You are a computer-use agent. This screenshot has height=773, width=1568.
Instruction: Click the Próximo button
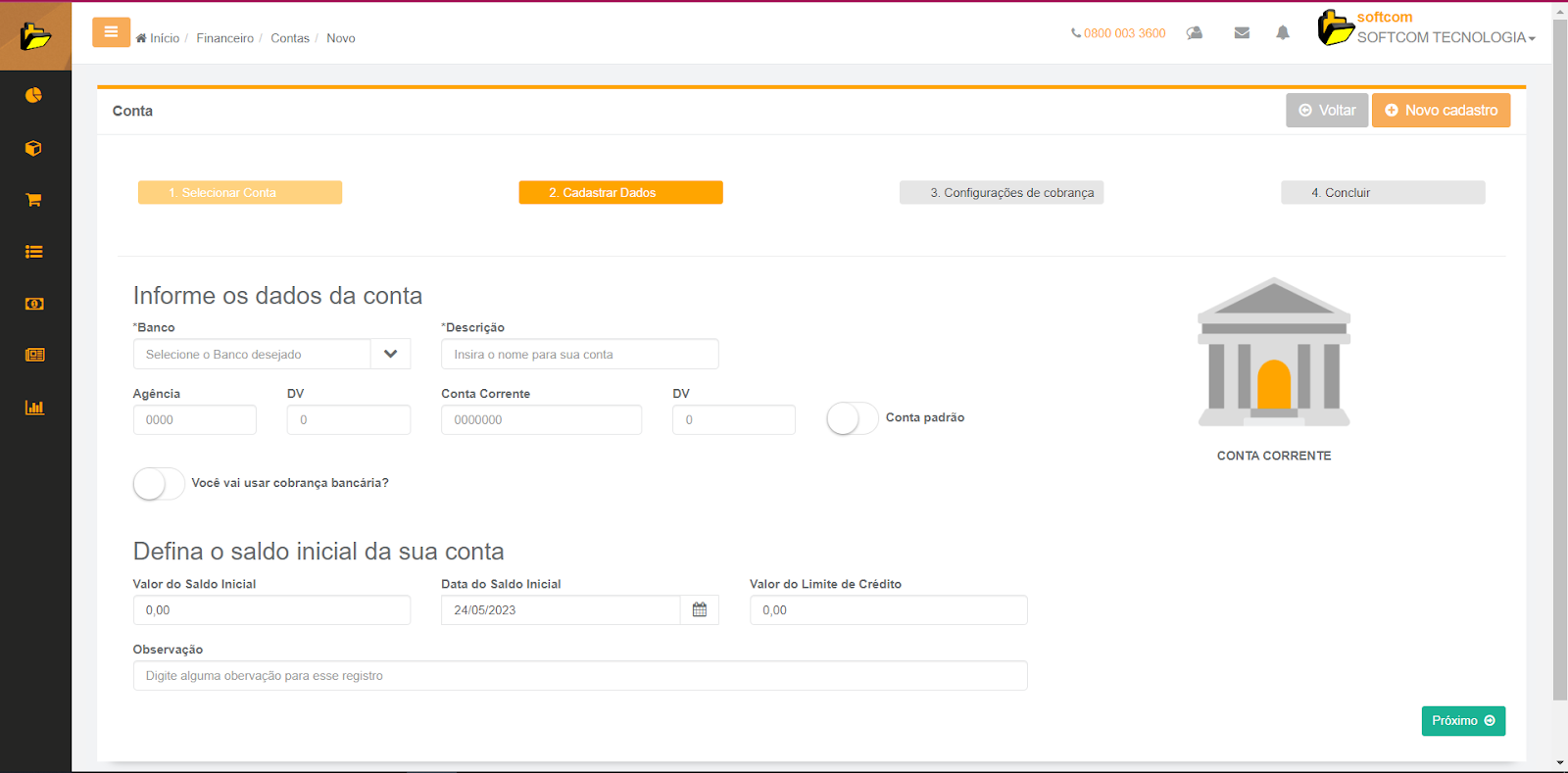1462,721
